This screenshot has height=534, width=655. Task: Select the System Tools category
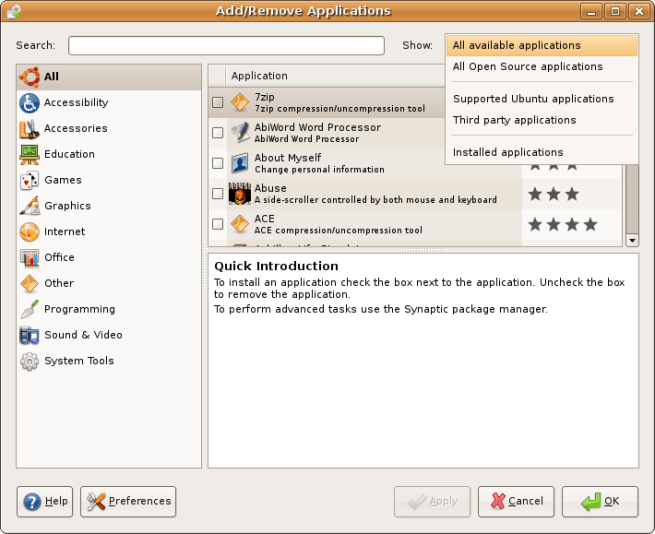point(109,361)
